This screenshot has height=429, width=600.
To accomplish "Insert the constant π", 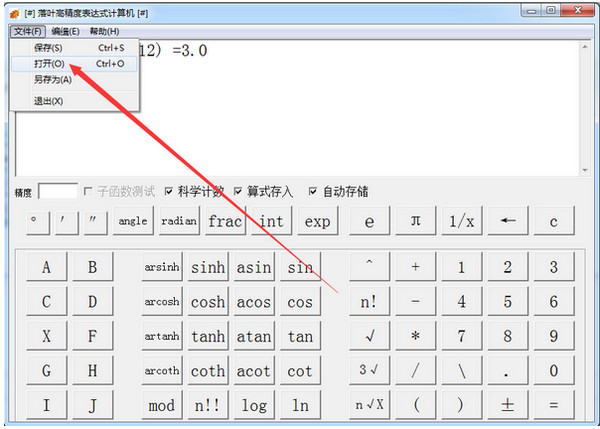I will pyautogui.click(x=416, y=221).
